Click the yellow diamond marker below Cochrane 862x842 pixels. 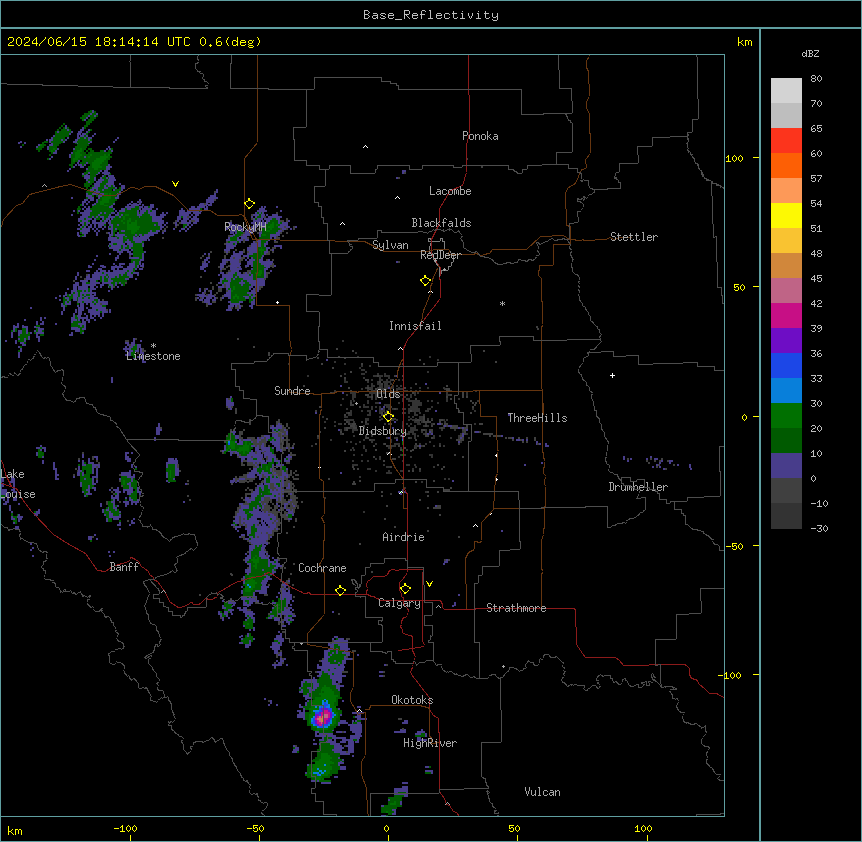pyautogui.click(x=340, y=590)
